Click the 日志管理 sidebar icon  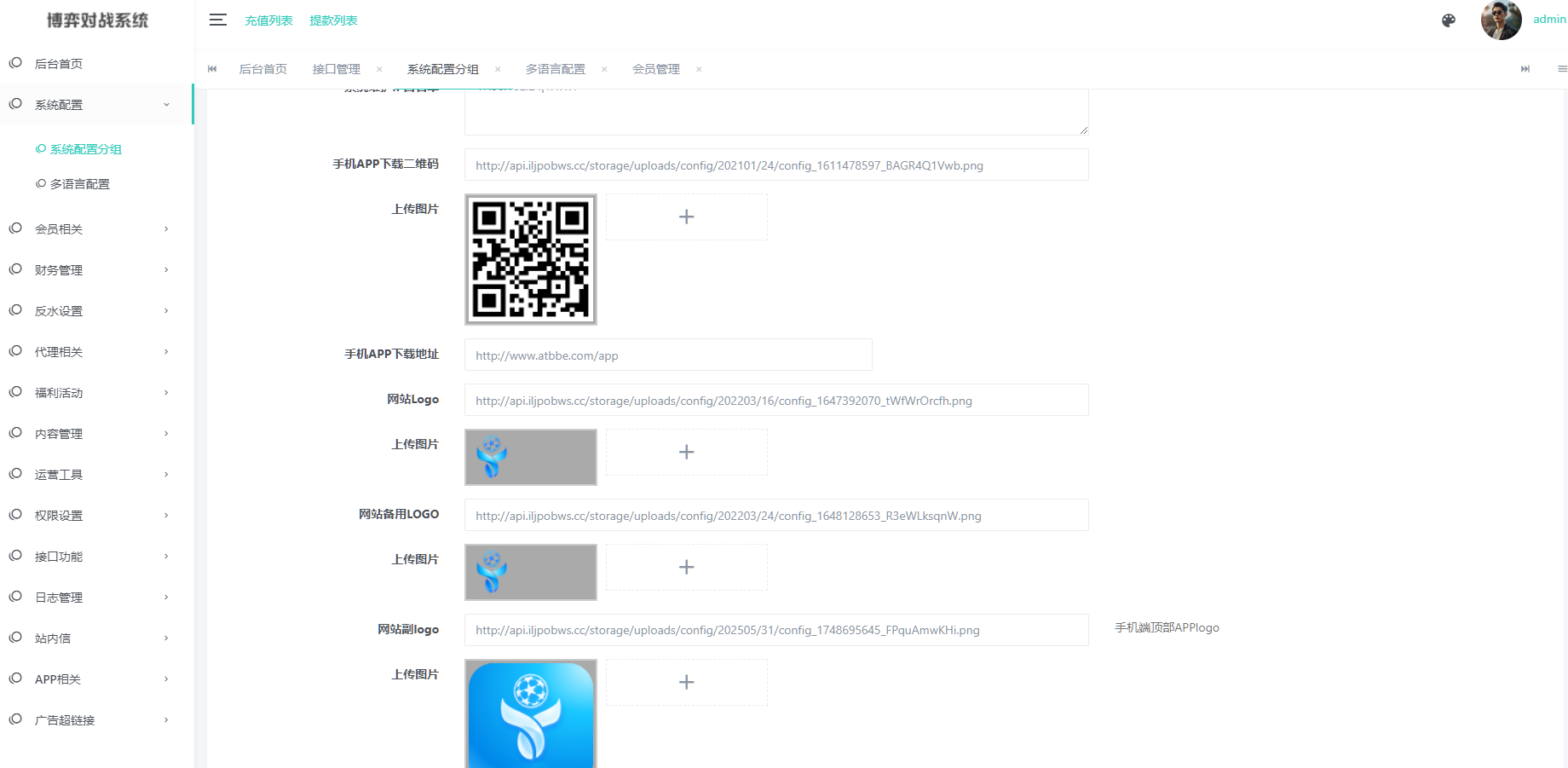click(x=14, y=597)
